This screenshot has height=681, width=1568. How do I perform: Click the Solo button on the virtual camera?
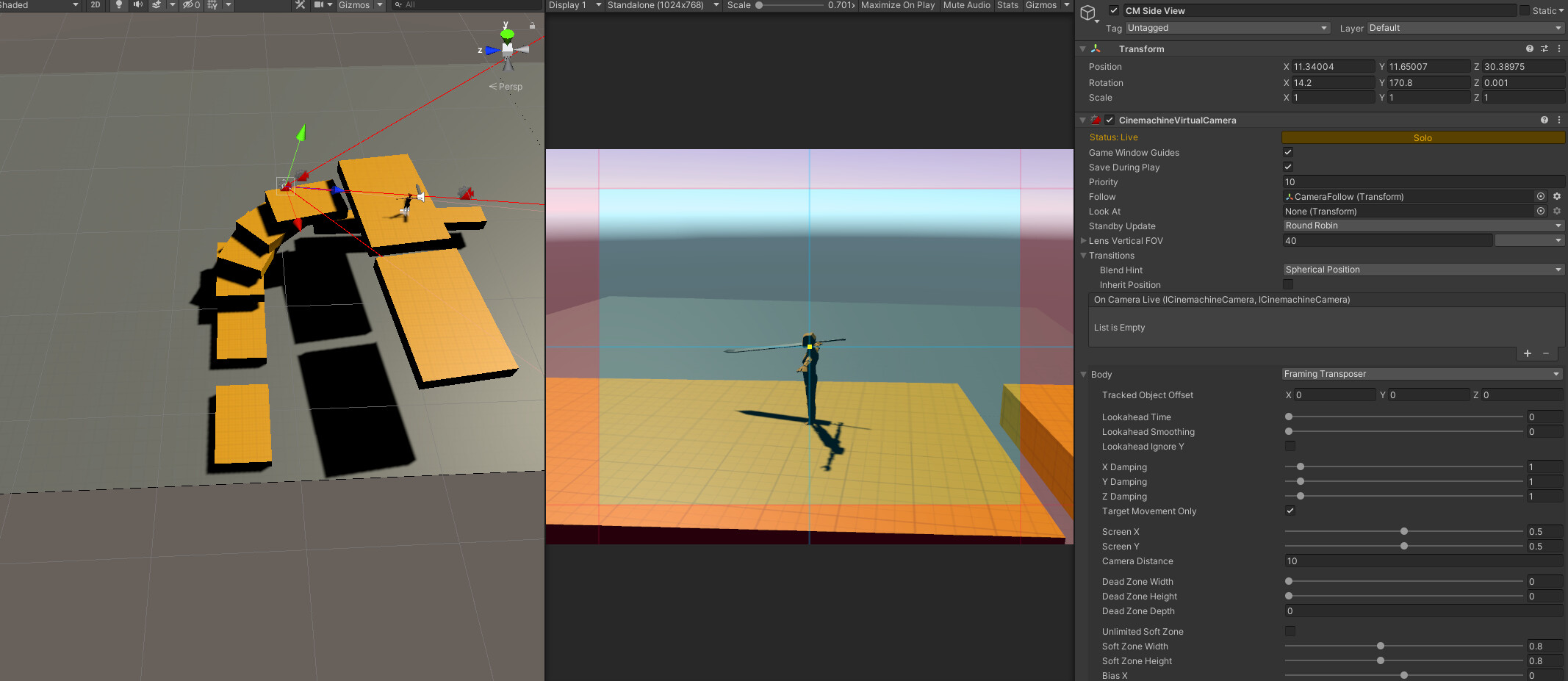coord(1422,137)
